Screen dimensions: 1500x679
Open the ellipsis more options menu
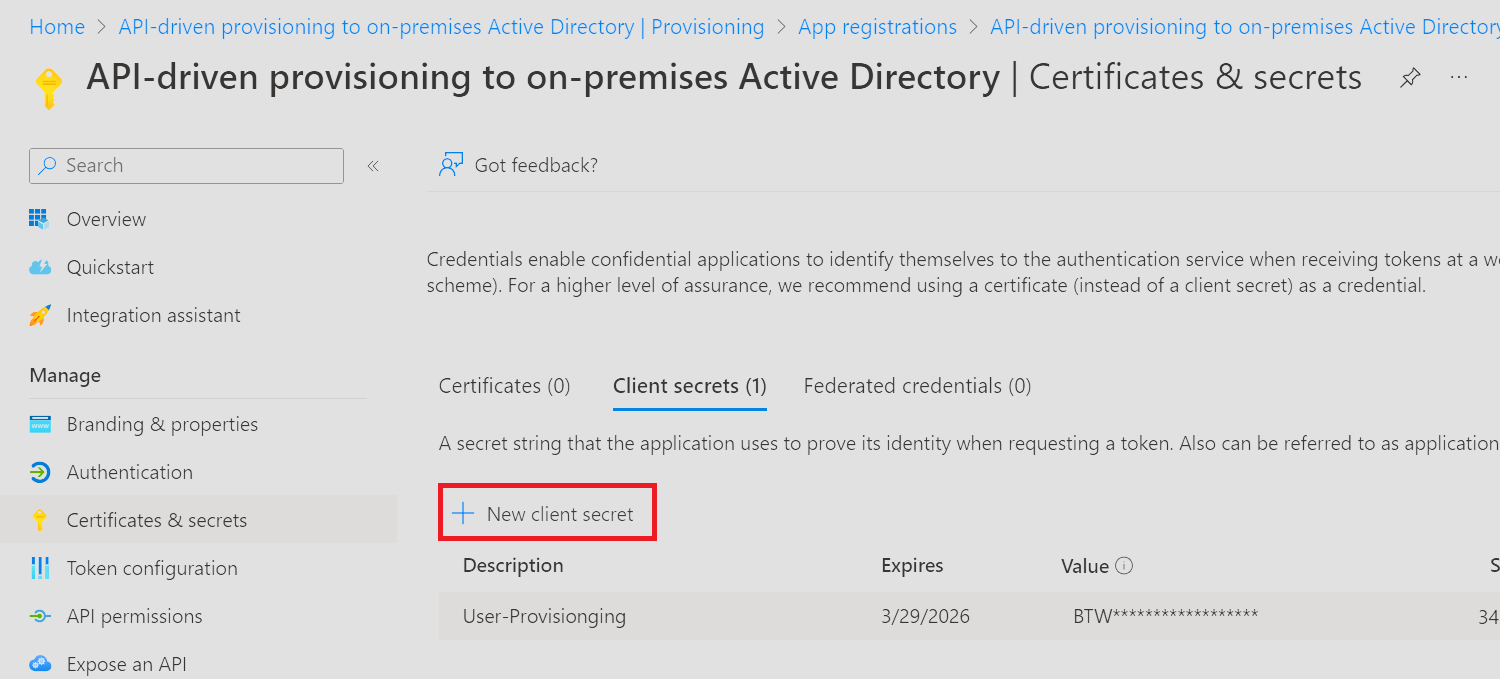pyautogui.click(x=1459, y=78)
